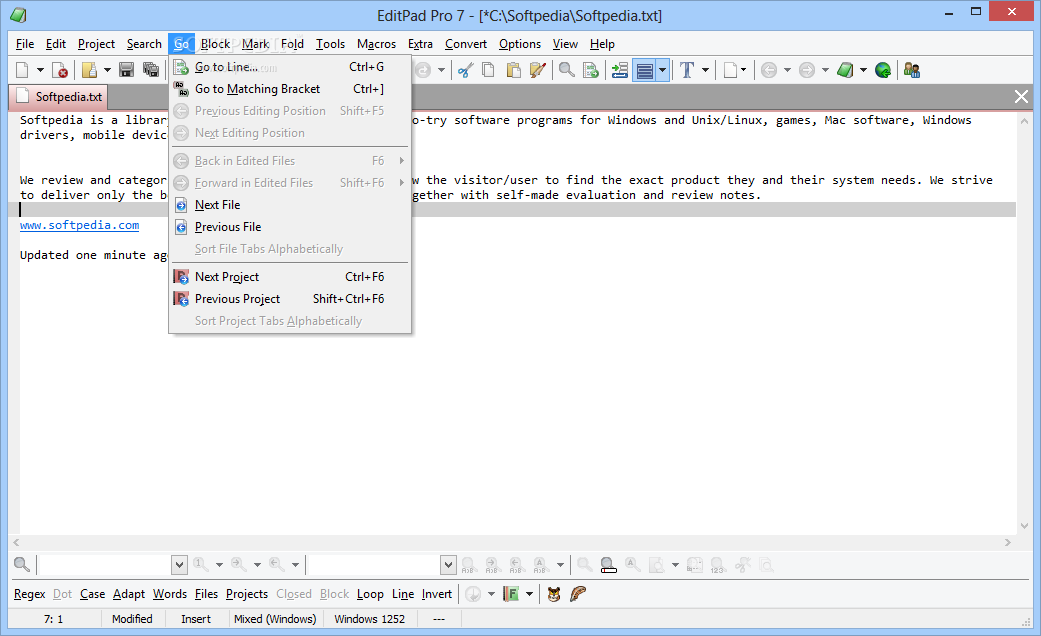Click the edit clipboard pencil icon
Viewport: 1041px width, 636px height.
pos(538,70)
